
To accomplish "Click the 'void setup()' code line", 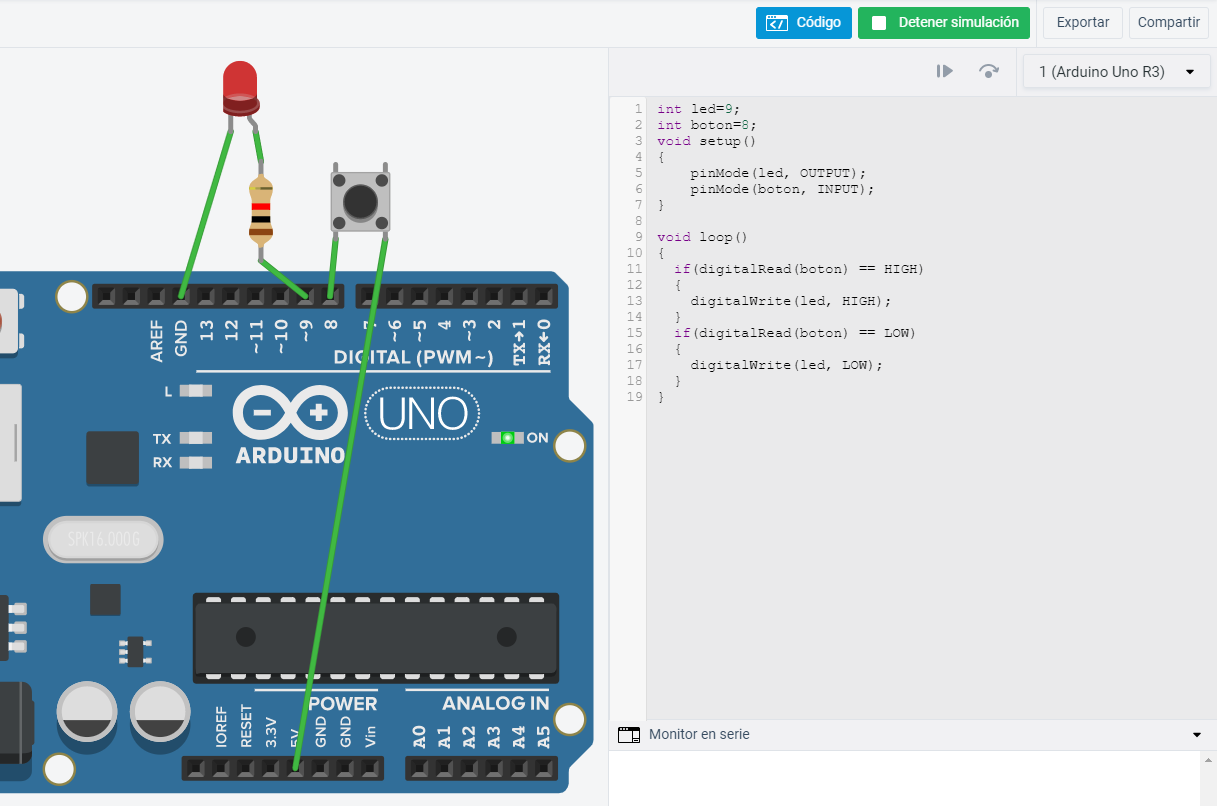I will coord(707,141).
